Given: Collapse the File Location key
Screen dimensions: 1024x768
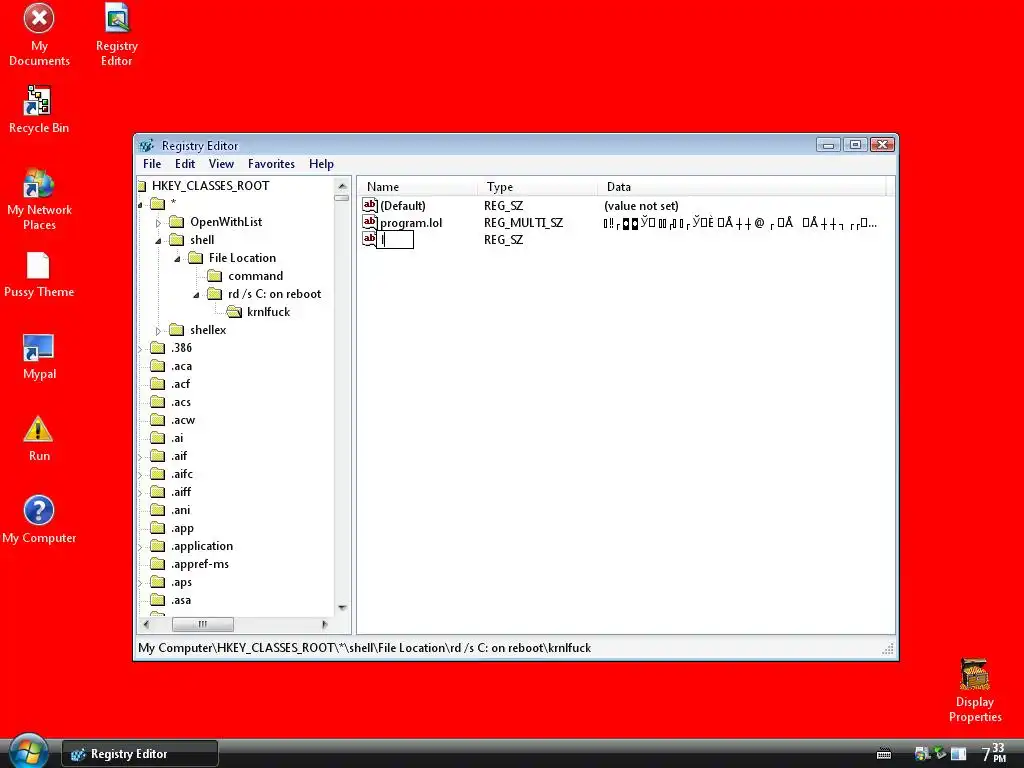Looking at the screenshot, I should click(177, 259).
